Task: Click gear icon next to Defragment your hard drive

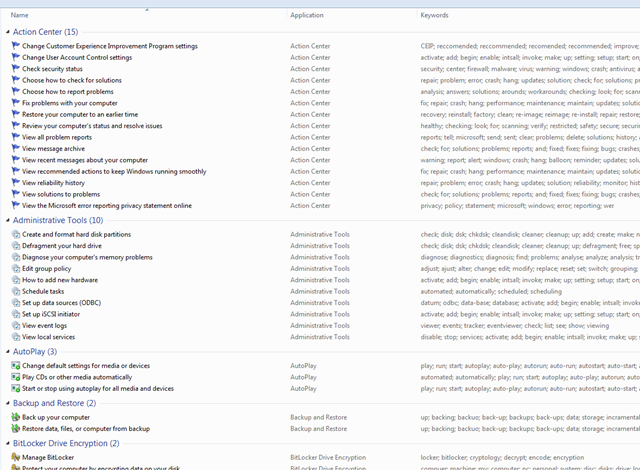Action: coord(16,246)
